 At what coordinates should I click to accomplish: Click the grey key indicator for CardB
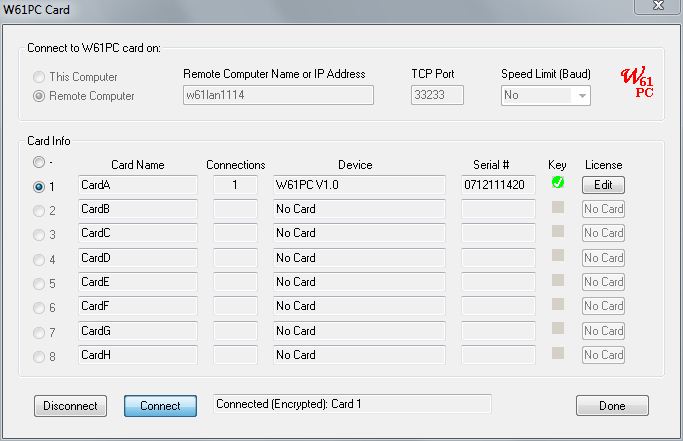[558, 207]
